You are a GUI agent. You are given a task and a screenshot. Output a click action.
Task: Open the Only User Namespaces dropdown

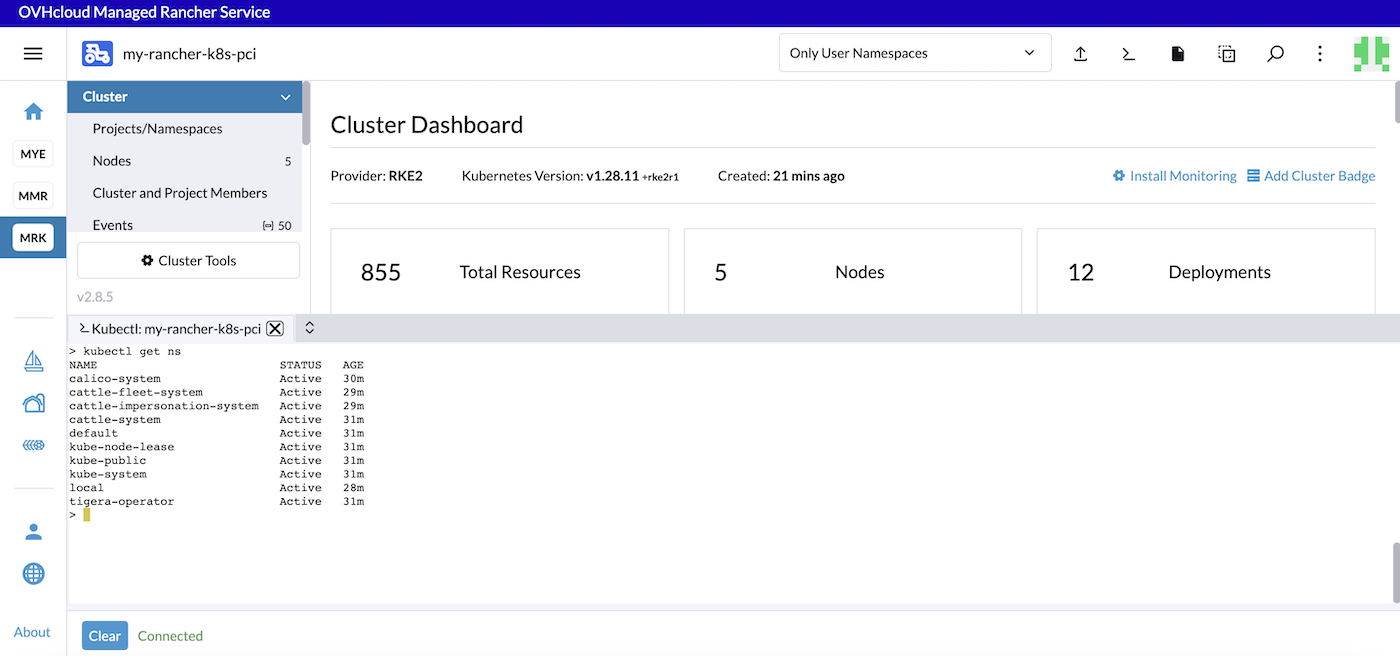tap(914, 52)
